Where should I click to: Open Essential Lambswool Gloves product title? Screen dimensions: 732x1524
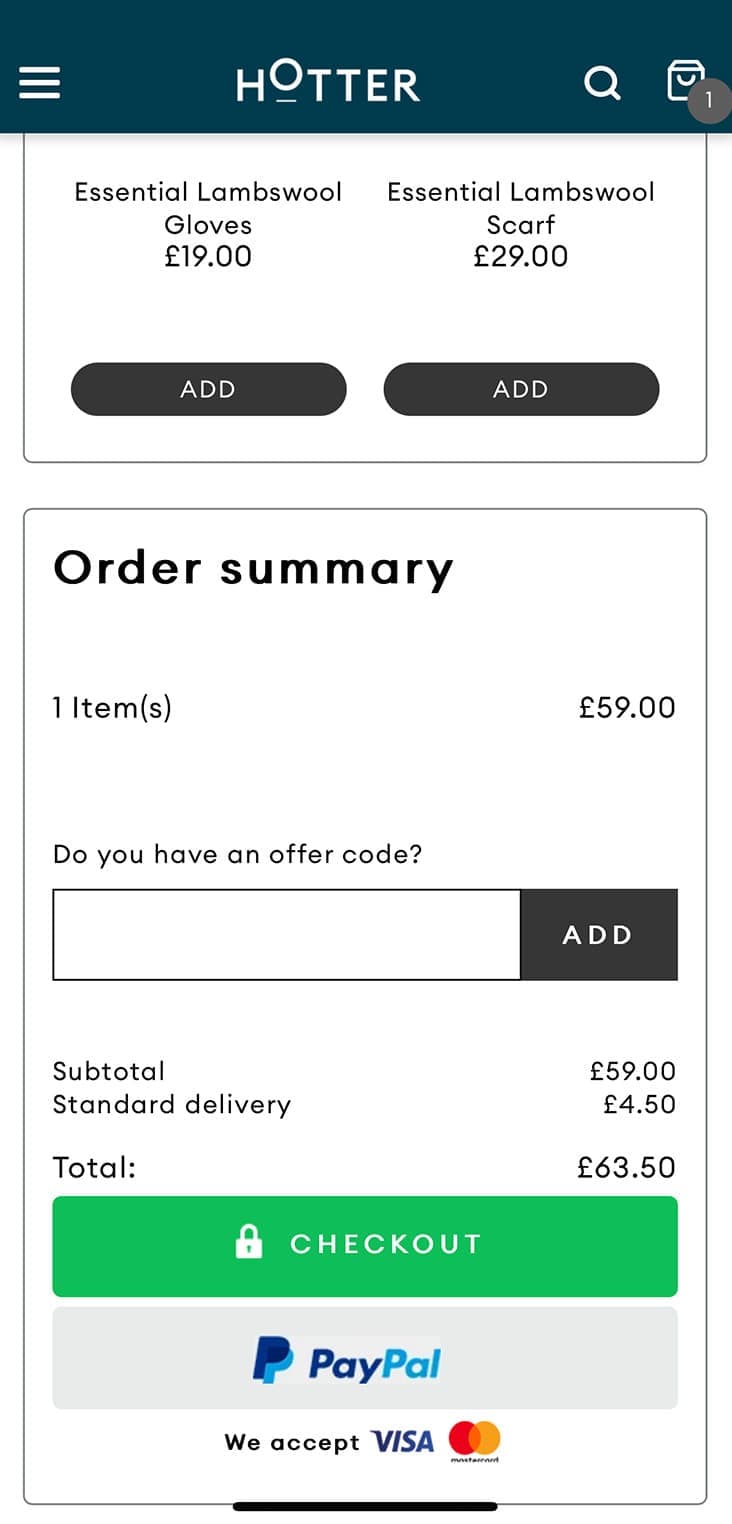click(208, 208)
